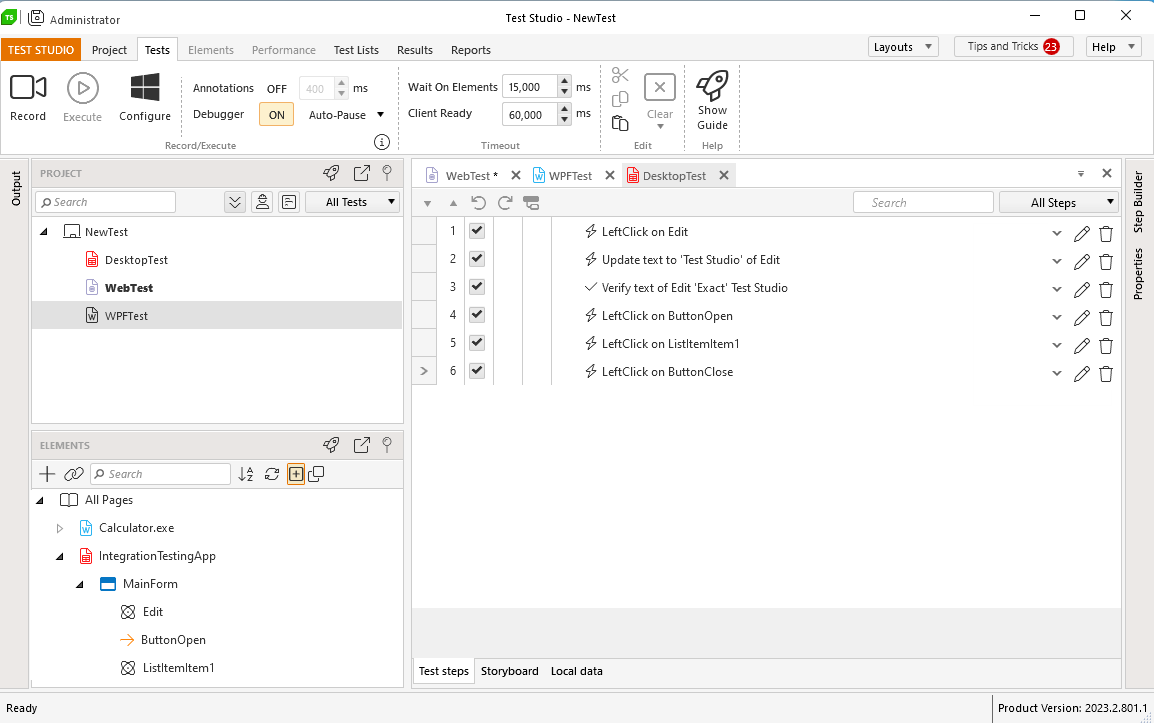Click the Copy icon in Edit group
Image resolution: width=1154 pixels, height=723 pixels.
[x=620, y=99]
